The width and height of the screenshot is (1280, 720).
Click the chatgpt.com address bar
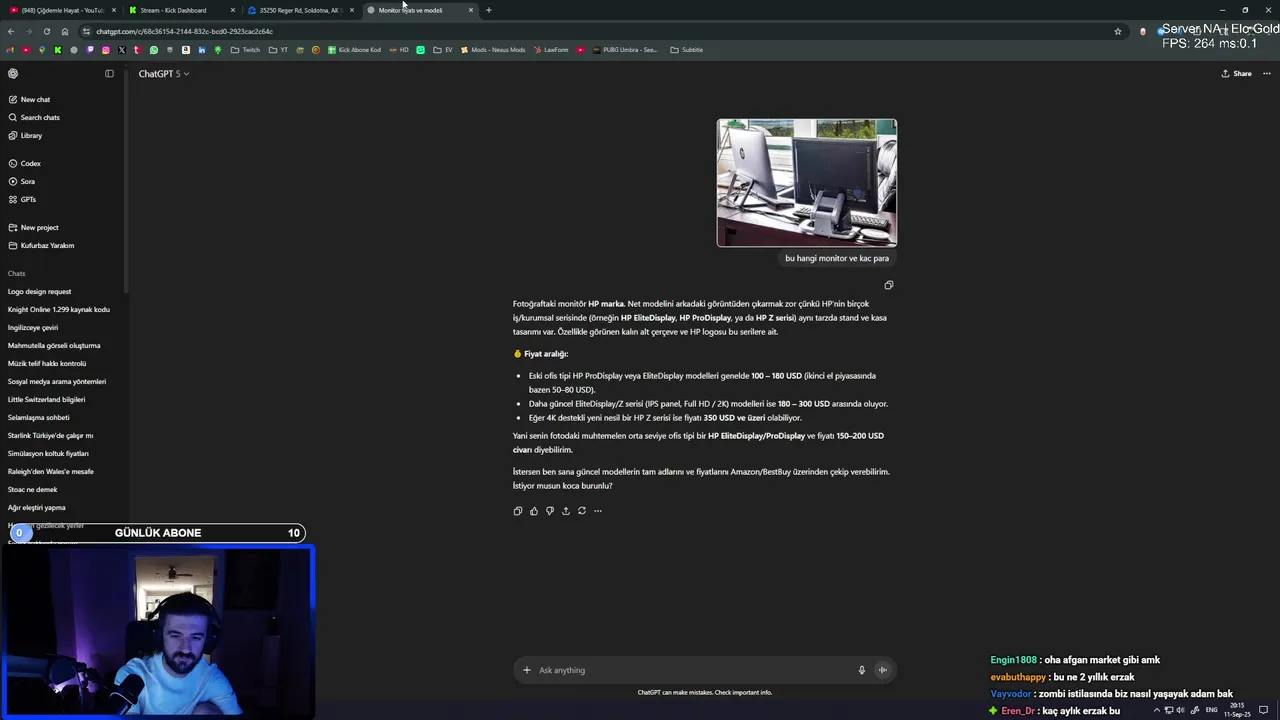600,31
